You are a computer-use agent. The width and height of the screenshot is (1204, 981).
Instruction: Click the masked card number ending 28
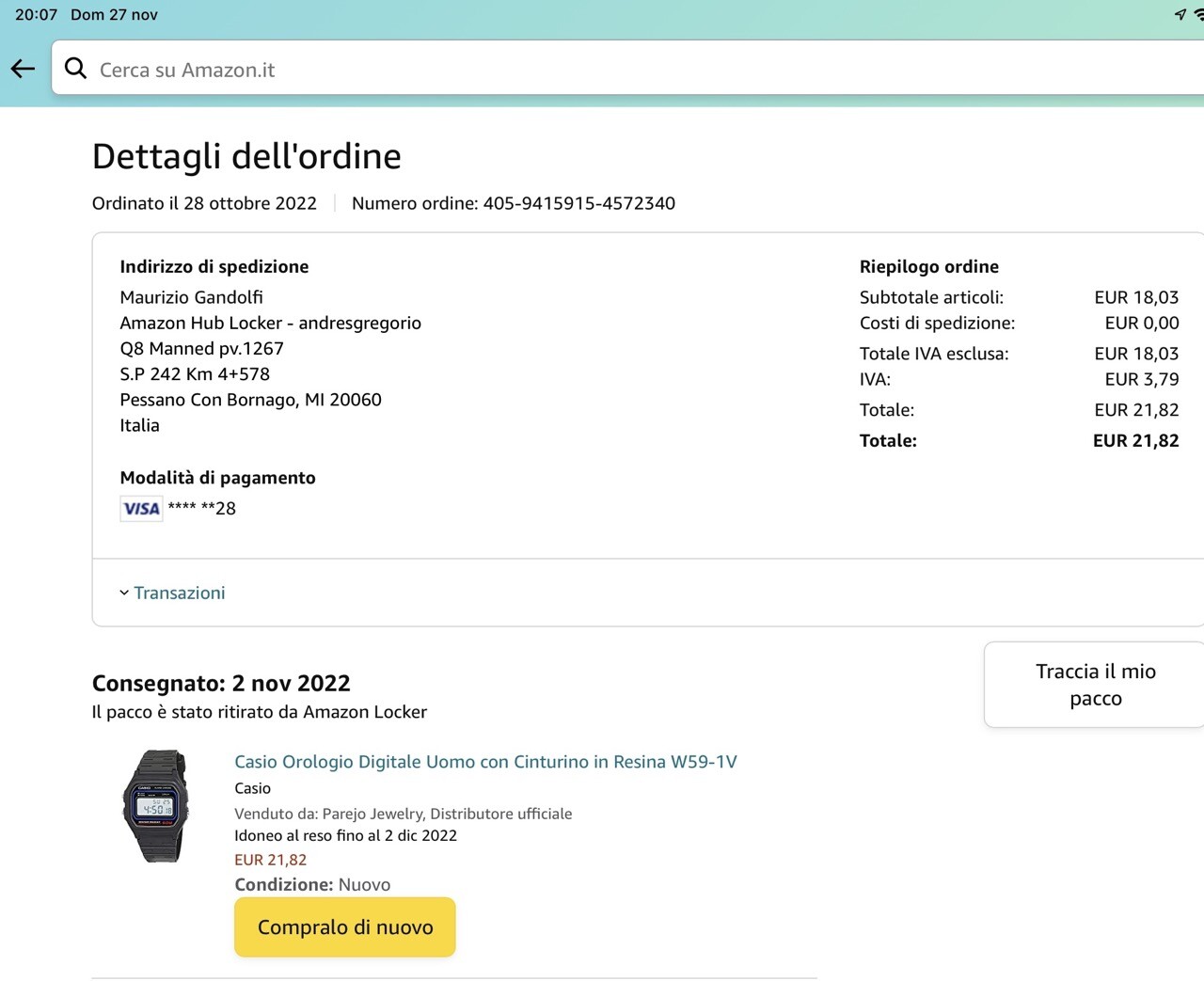click(202, 509)
